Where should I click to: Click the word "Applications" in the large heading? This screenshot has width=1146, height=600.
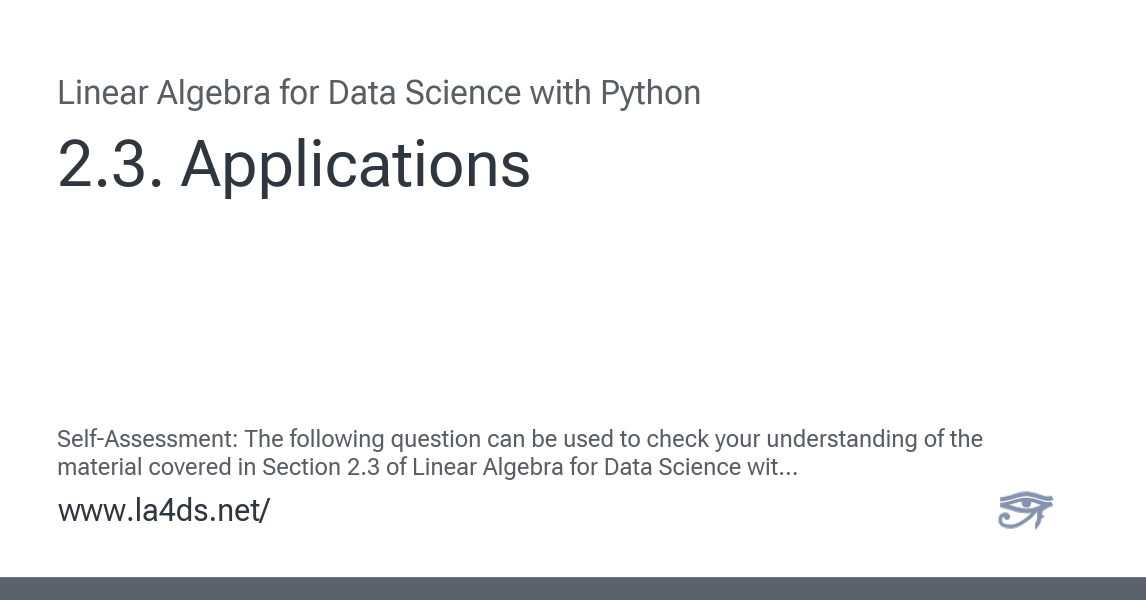[x=355, y=165]
